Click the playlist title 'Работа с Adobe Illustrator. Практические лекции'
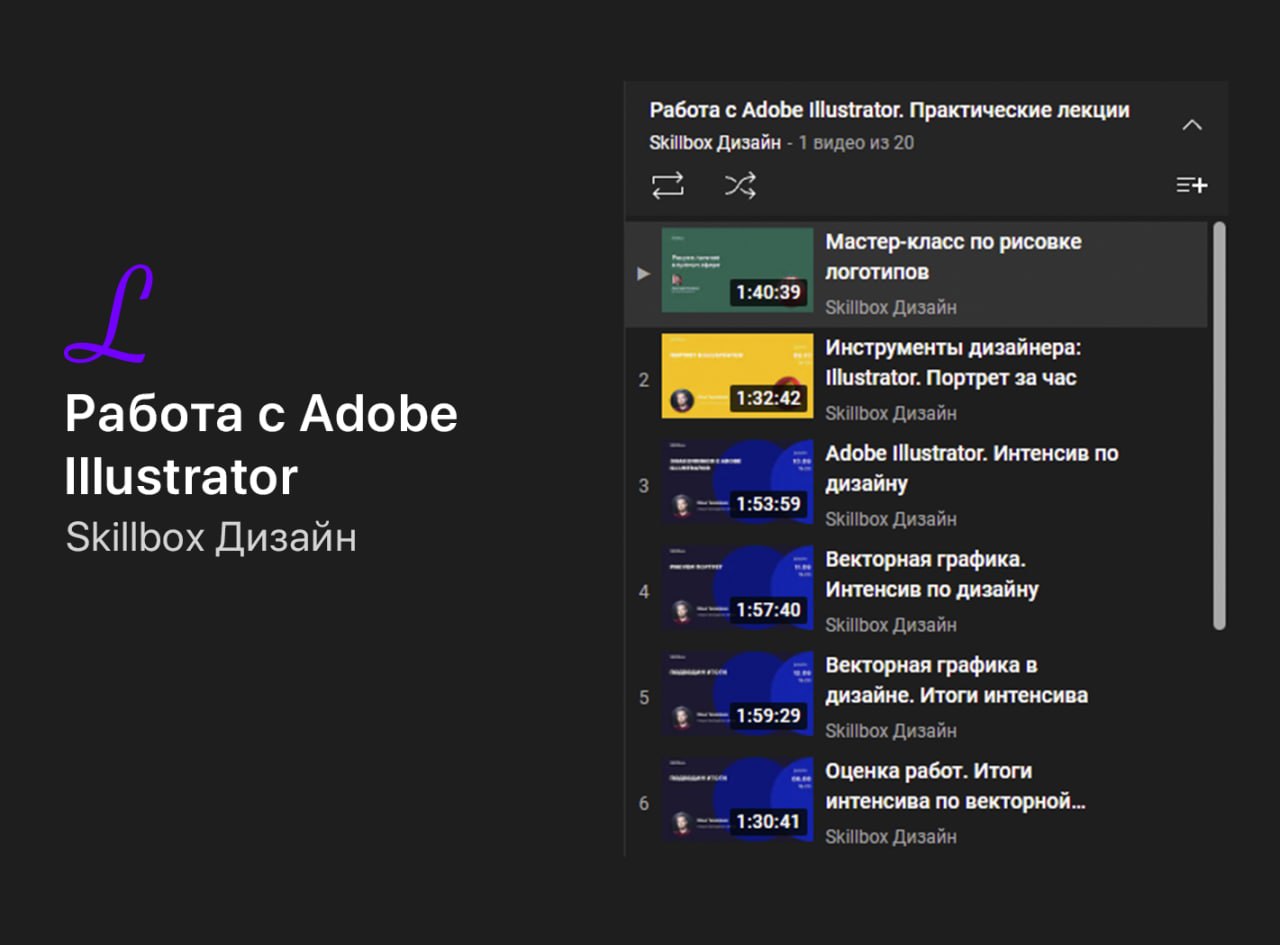This screenshot has width=1280, height=945. click(889, 110)
